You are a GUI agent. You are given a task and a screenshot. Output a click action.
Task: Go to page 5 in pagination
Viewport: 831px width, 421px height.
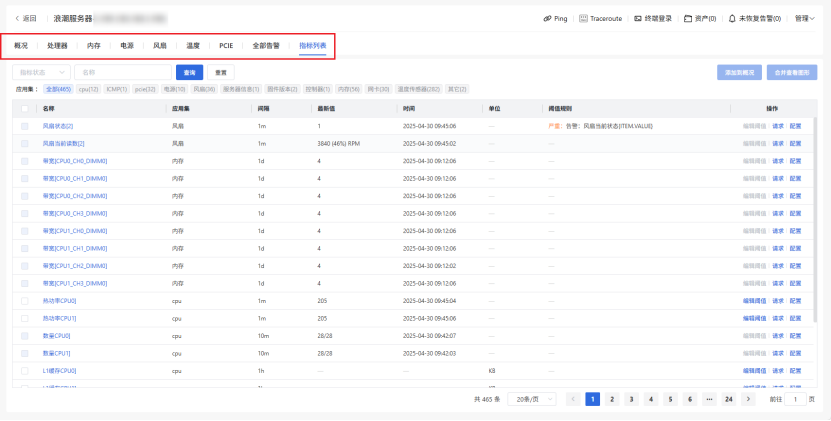[x=670, y=399]
